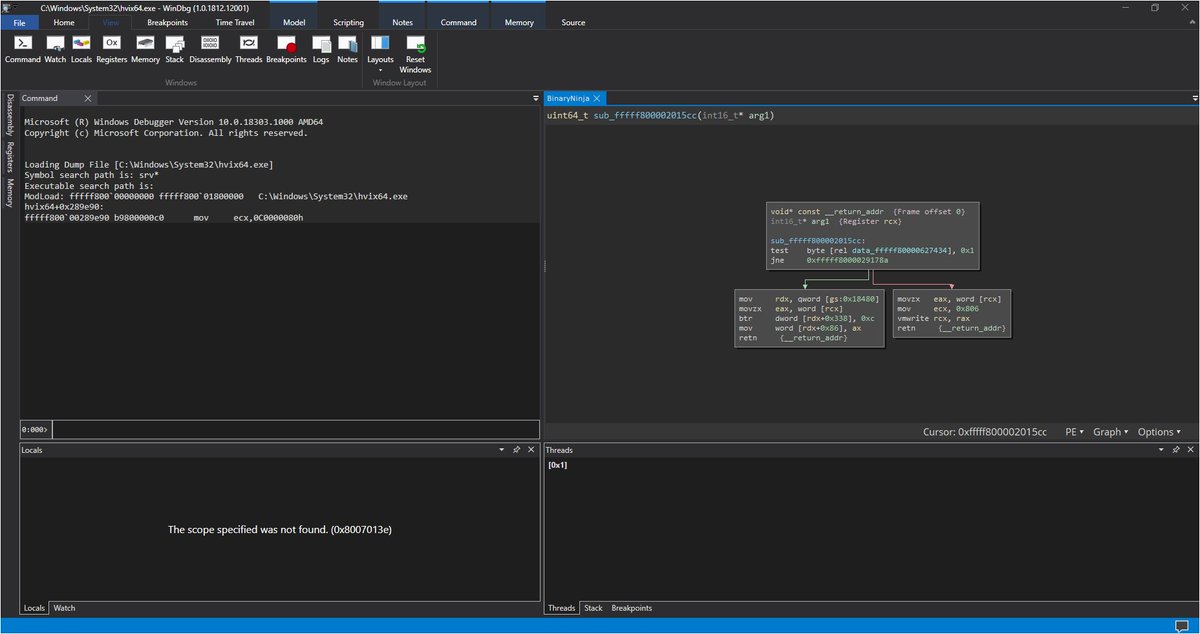Image resolution: width=1200 pixels, height=634 pixels.
Task: Select the Threads bottom tab
Action: 562,608
